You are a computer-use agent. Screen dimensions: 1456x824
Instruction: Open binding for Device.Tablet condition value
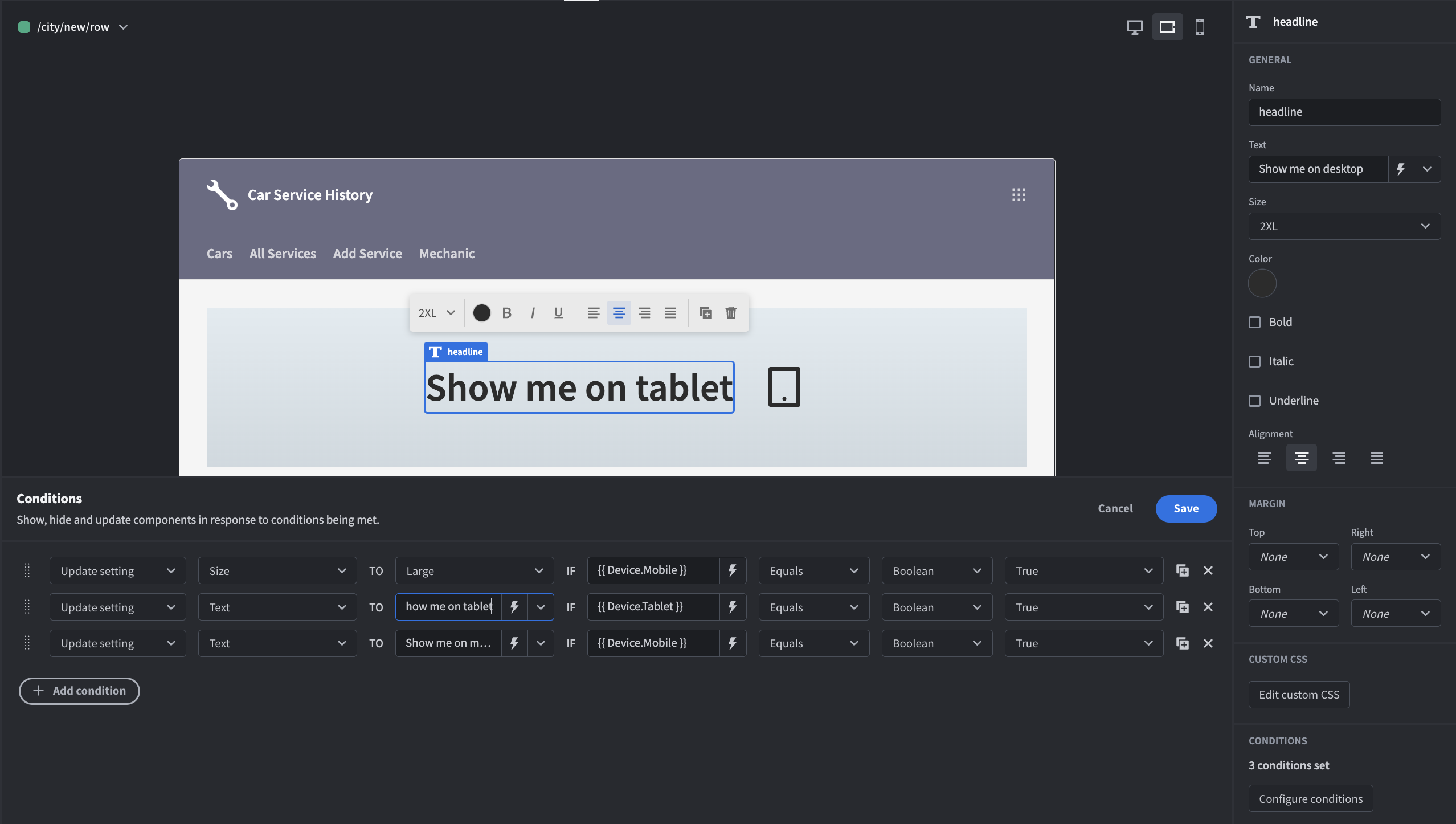pos(733,607)
